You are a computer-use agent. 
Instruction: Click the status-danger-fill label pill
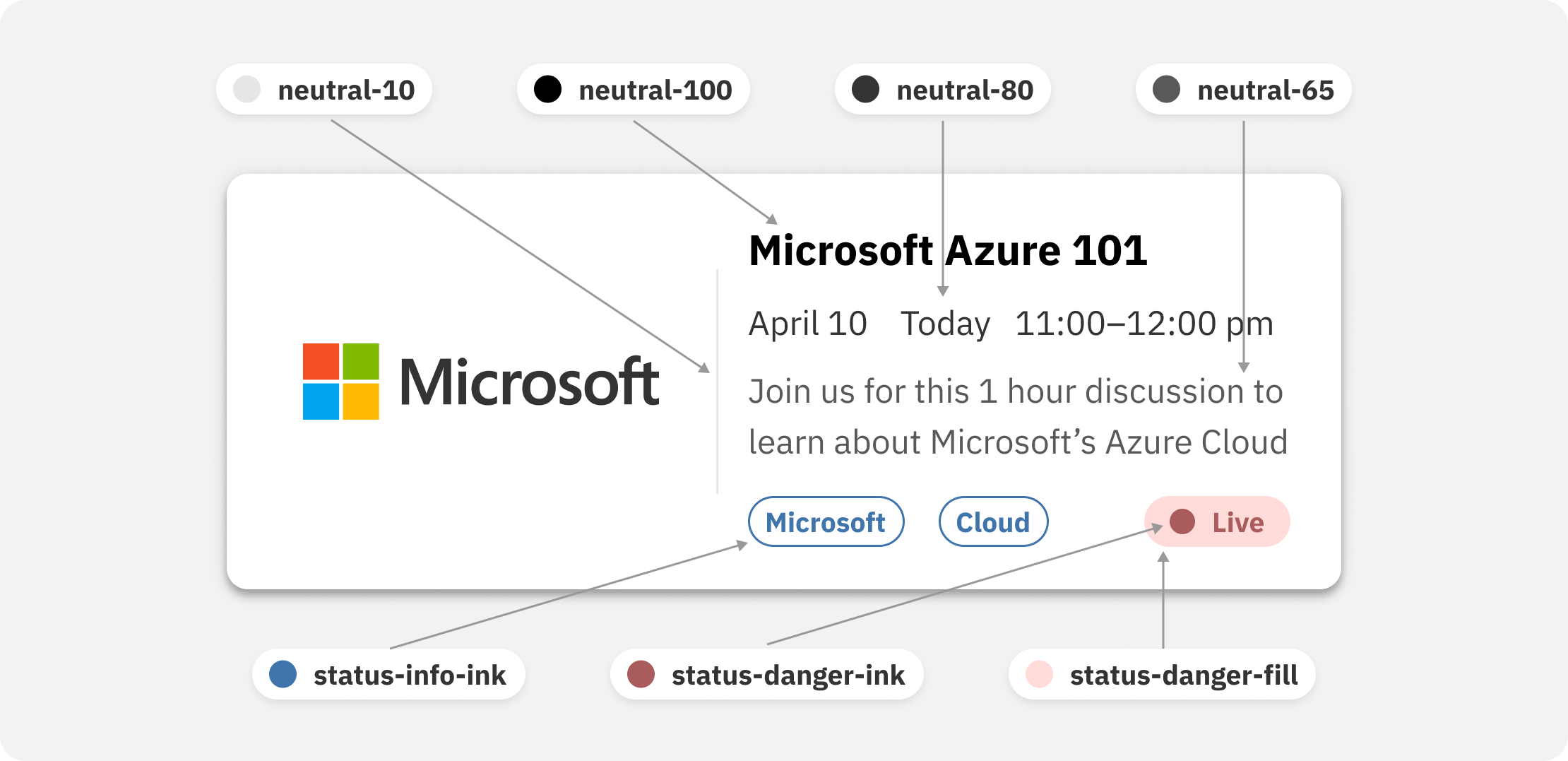click(1162, 674)
